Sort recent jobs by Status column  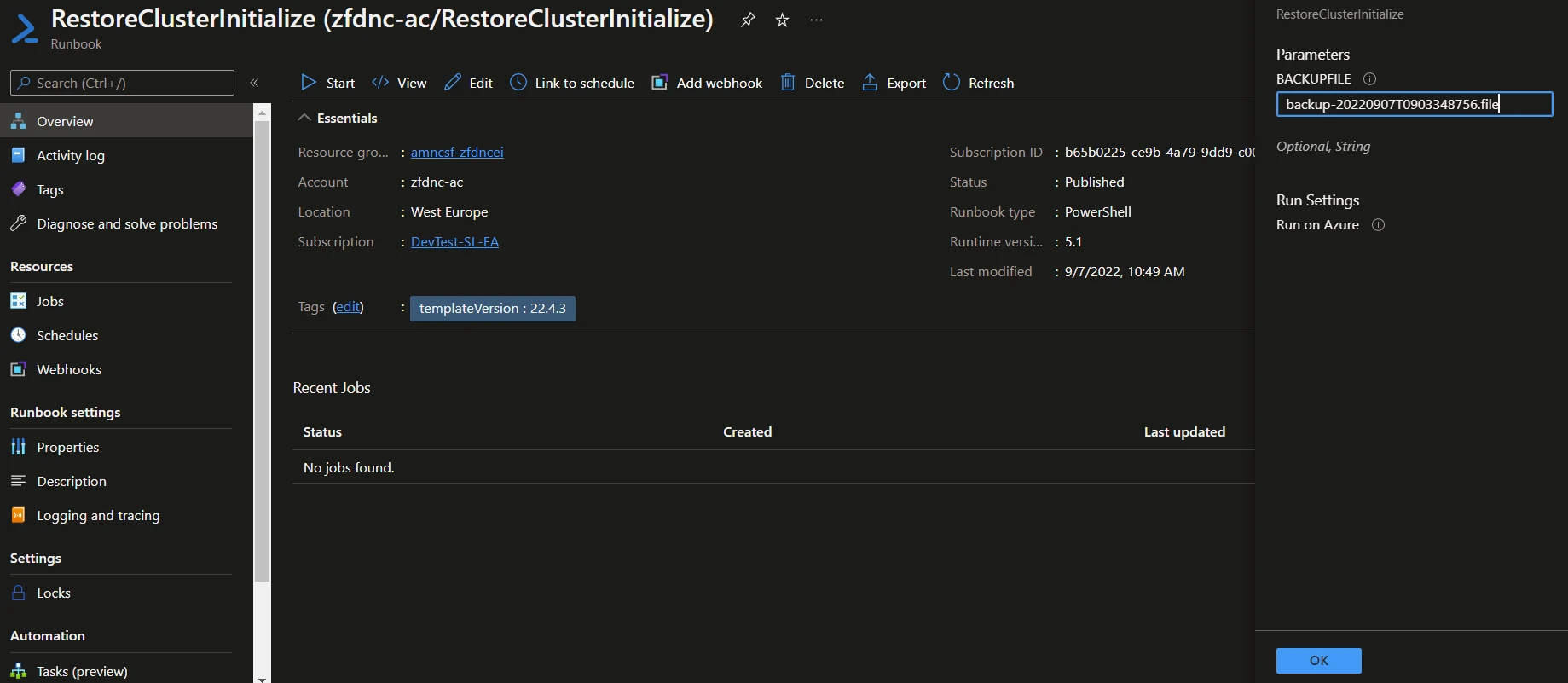click(322, 432)
